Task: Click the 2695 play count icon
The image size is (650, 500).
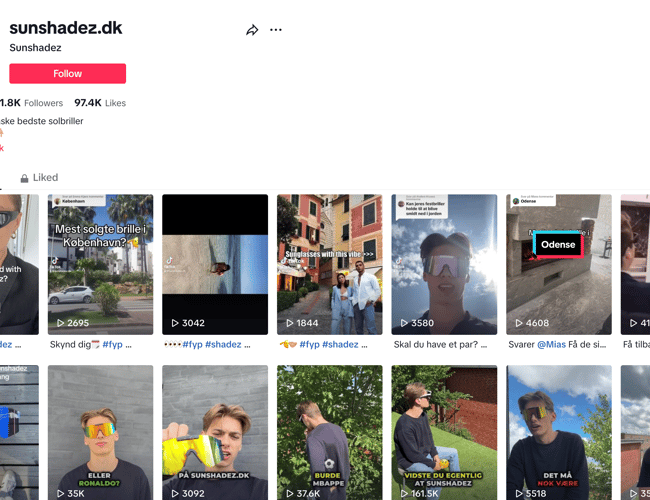Action: [x=61, y=323]
